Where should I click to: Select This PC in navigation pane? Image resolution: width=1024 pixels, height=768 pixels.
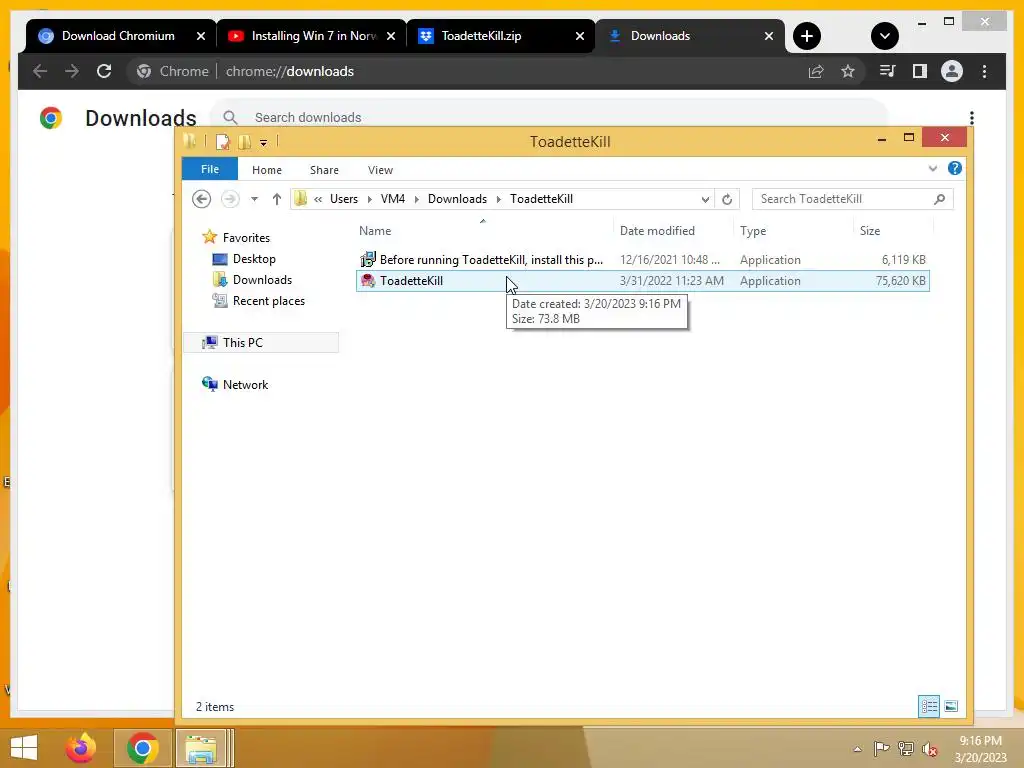tap(242, 342)
